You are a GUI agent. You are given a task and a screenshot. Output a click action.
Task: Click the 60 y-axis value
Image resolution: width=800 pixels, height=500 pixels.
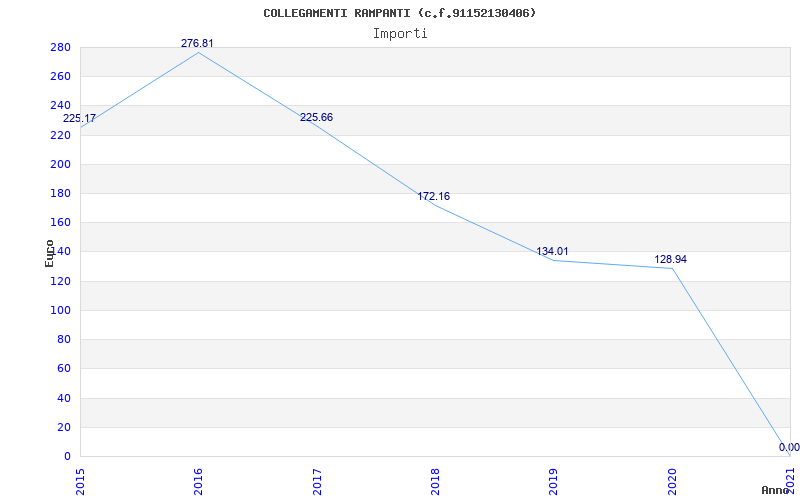63,368
